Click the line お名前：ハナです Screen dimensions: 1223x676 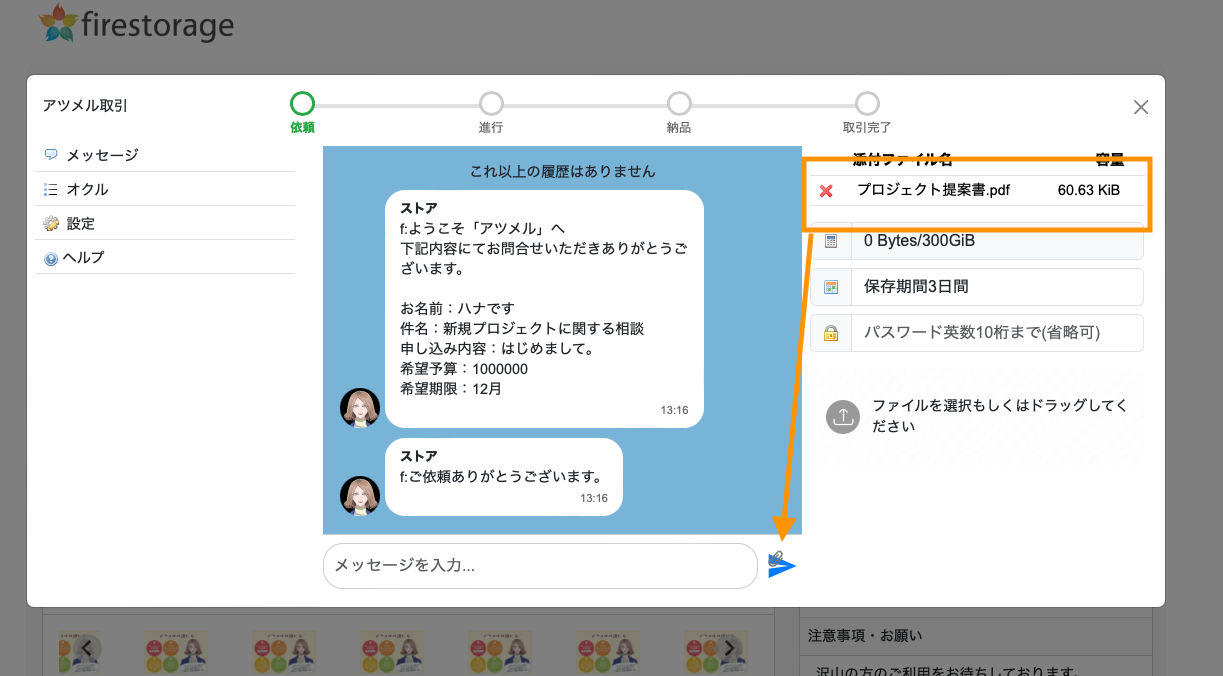click(457, 307)
